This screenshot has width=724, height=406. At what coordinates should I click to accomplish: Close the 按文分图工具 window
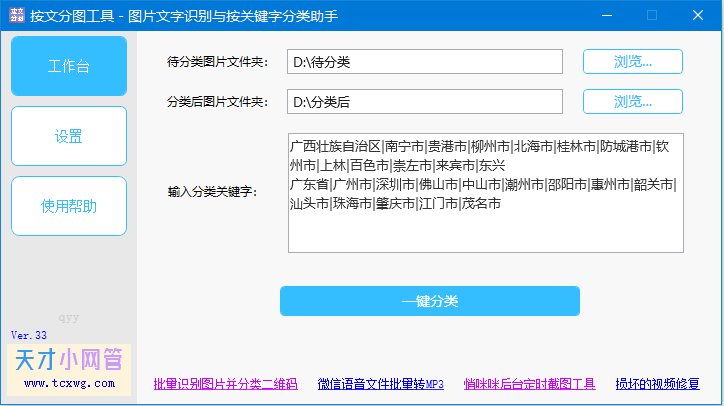click(x=698, y=15)
